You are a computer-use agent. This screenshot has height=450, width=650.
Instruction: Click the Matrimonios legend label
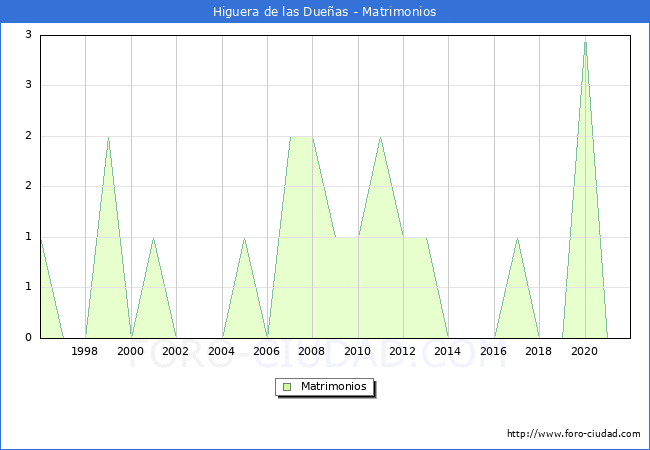[x=334, y=386]
